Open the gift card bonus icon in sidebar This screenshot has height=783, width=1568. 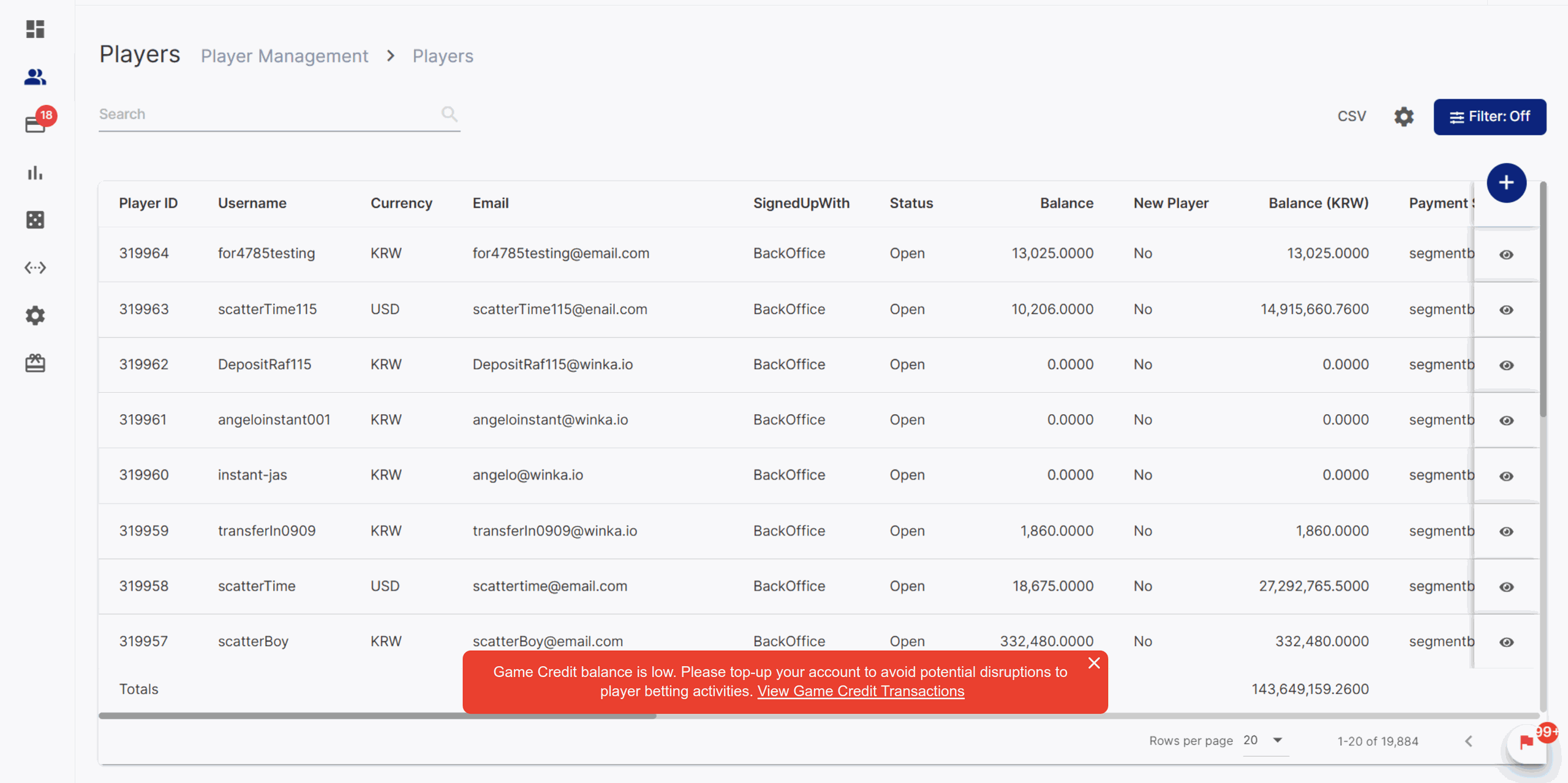35,363
